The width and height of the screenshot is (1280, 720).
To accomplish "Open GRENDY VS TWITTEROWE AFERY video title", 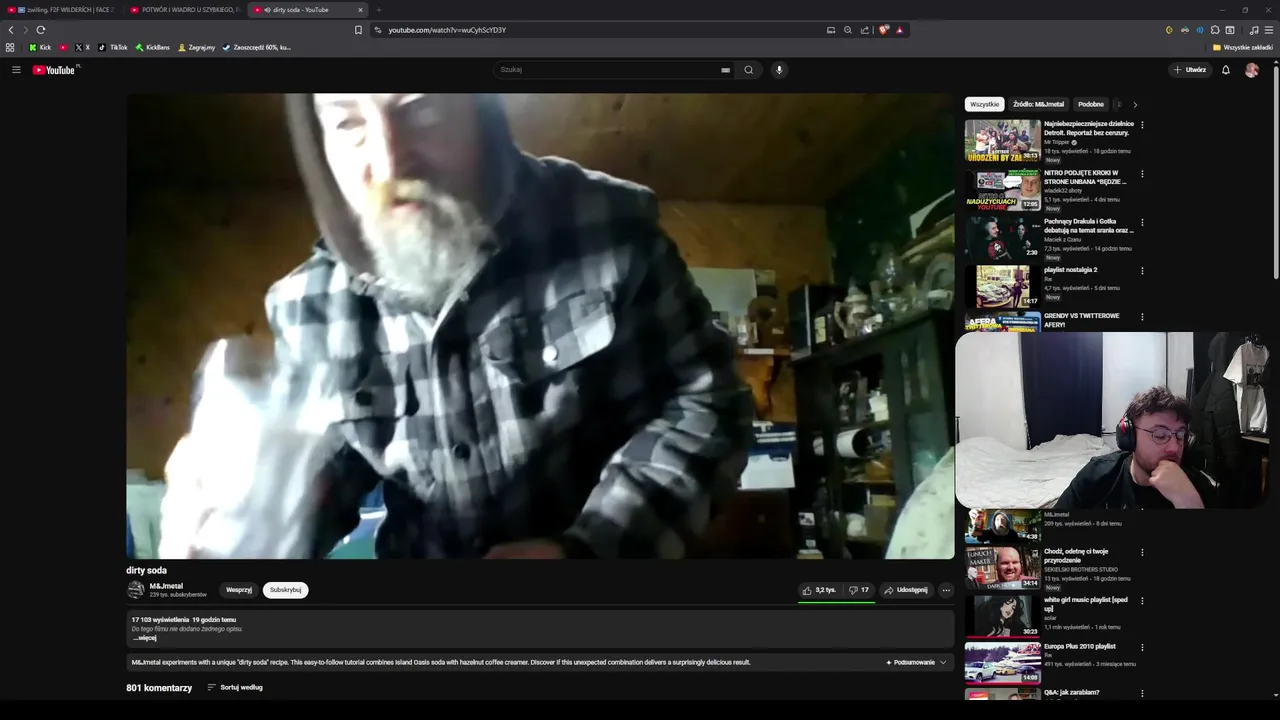I will pyautogui.click(x=1082, y=320).
